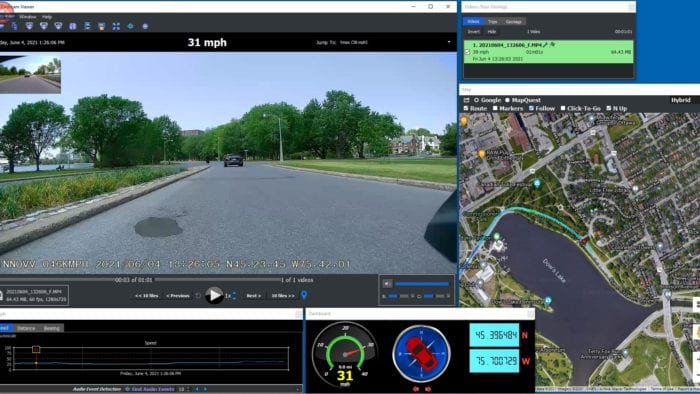The image size is (700, 394).
Task: Mute audio with the speaker icon
Action: point(387,283)
